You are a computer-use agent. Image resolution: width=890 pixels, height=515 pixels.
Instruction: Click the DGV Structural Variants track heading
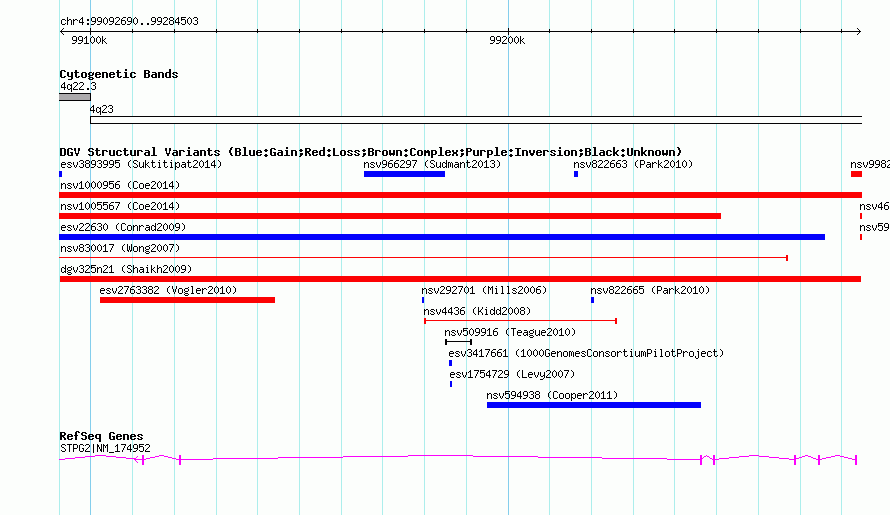371,152
